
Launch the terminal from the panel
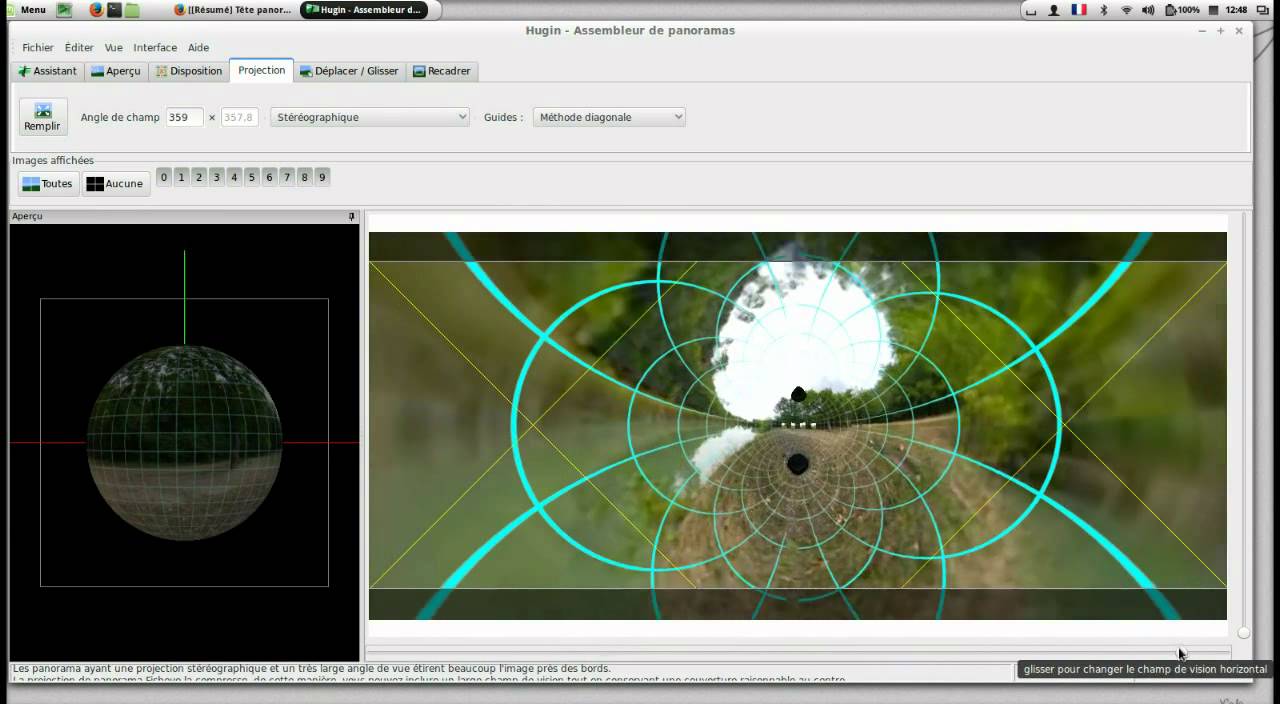pyautogui.click(x=114, y=10)
